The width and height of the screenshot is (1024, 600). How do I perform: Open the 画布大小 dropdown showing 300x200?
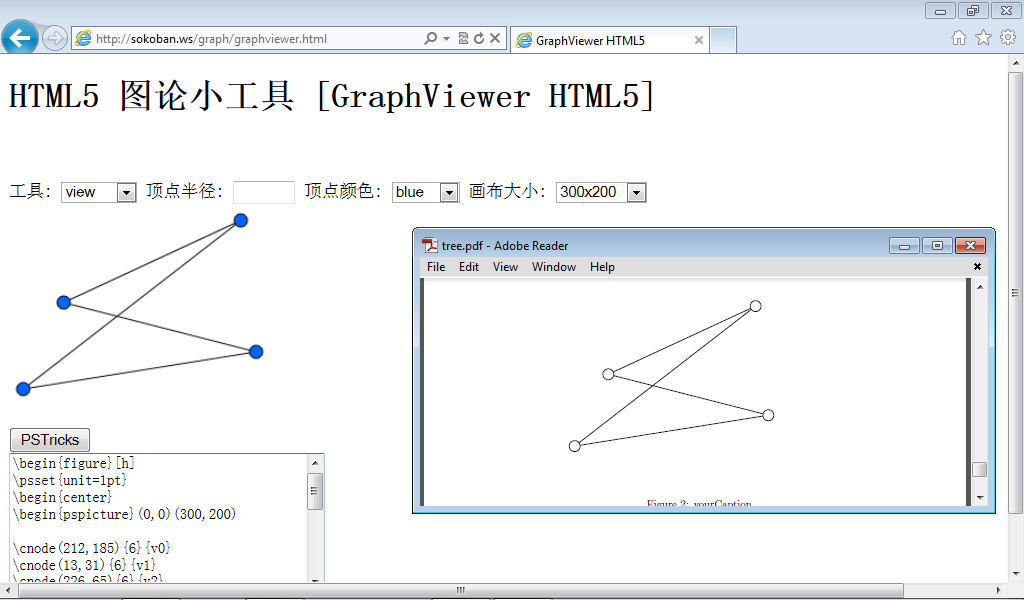[601, 192]
